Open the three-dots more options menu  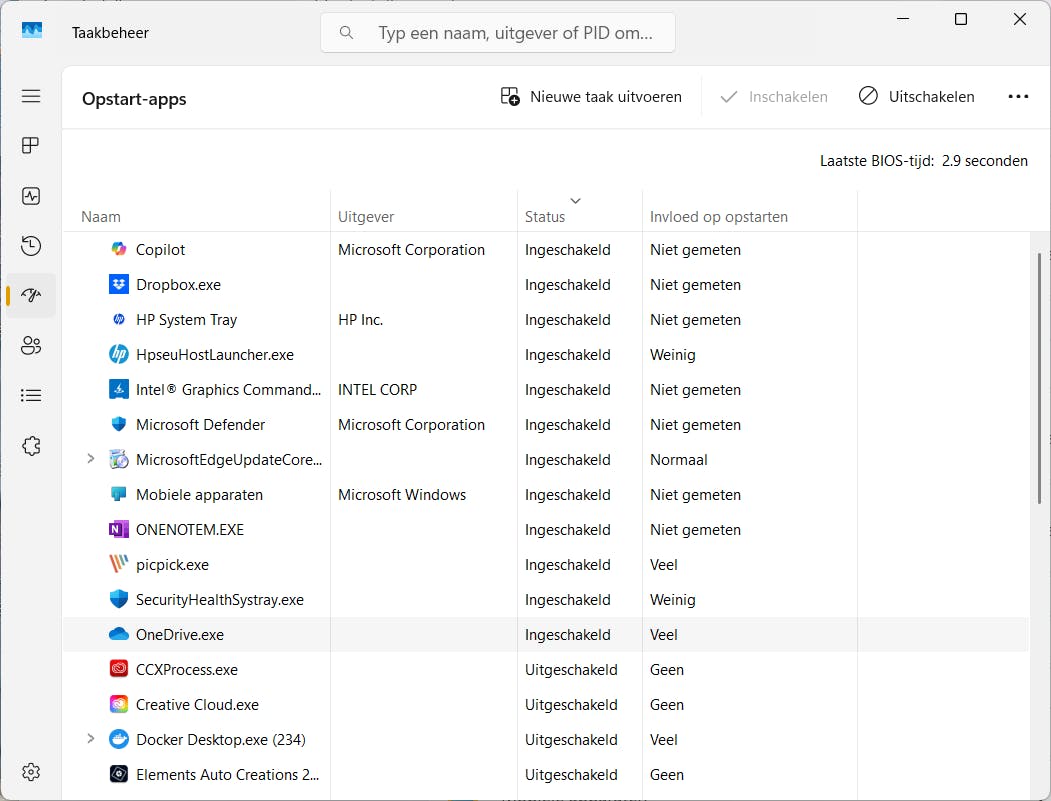tap(1018, 97)
